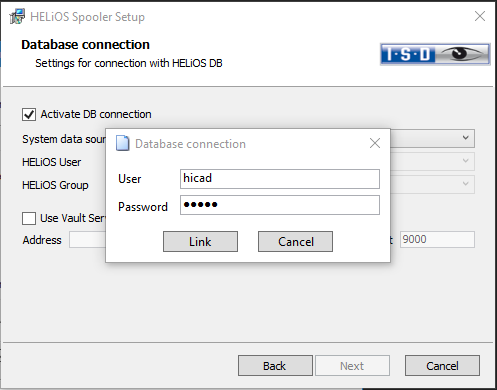The image size is (497, 390).
Task: Click the 'Database connection' heading text
Action: [x=85, y=45]
